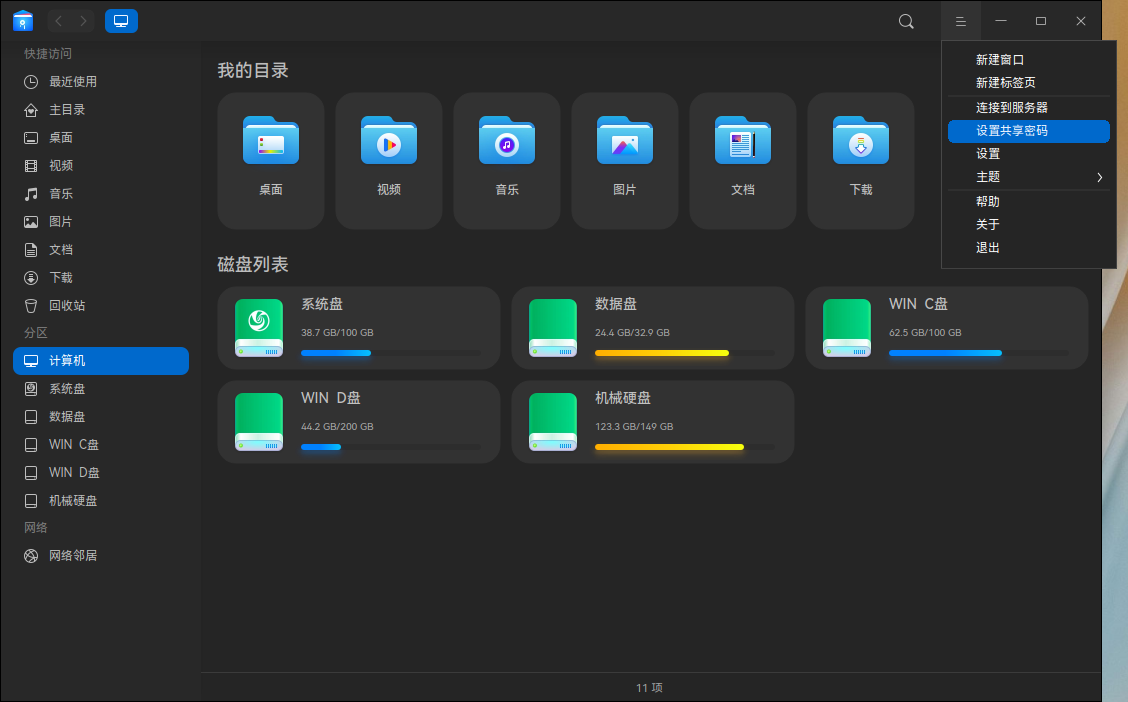Choose 关于 from the menu
This screenshot has width=1128, height=702.
point(1029,224)
